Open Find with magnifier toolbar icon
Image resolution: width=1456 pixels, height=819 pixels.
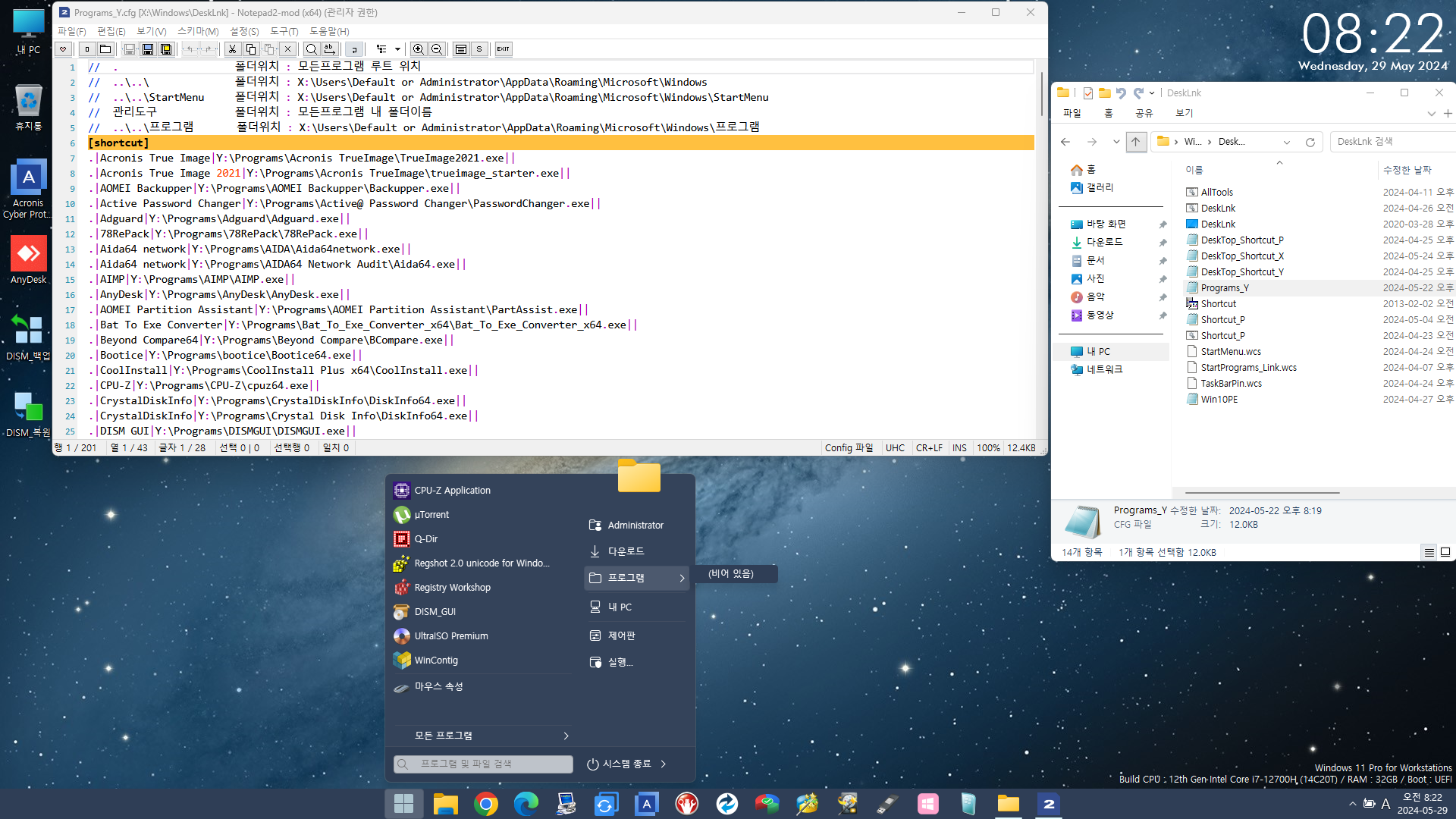point(311,49)
